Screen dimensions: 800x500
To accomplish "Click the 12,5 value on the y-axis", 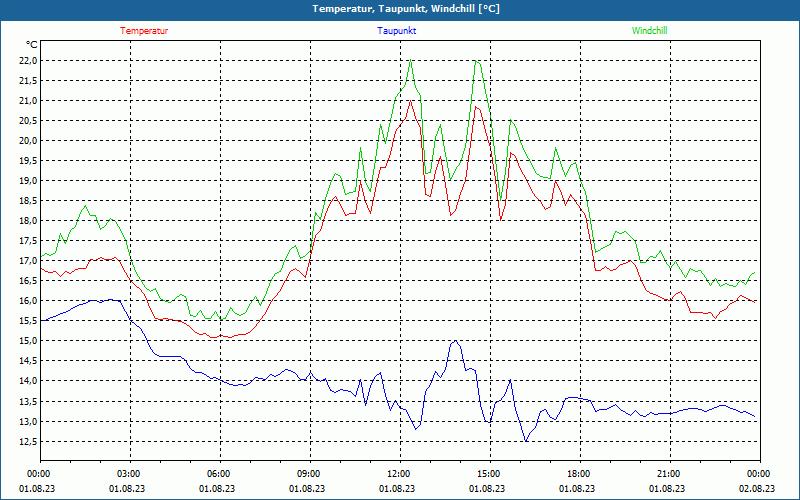I will 27,441.
